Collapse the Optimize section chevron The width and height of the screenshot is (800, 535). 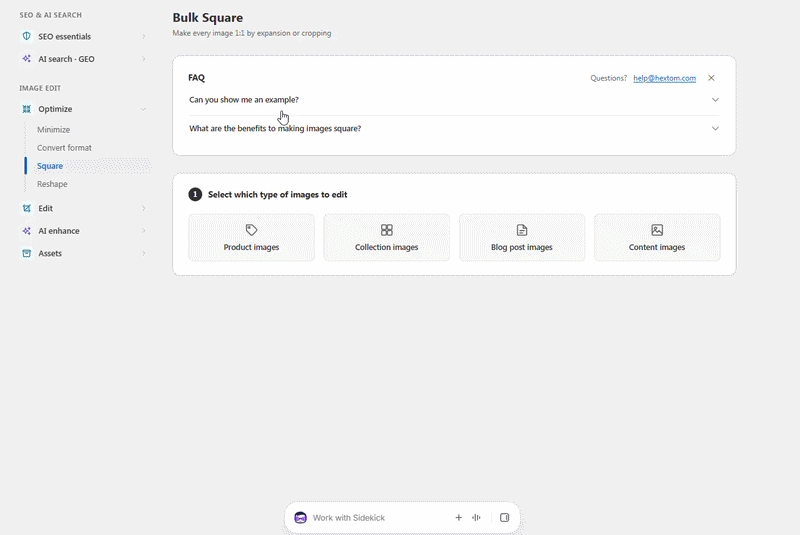click(x=143, y=109)
